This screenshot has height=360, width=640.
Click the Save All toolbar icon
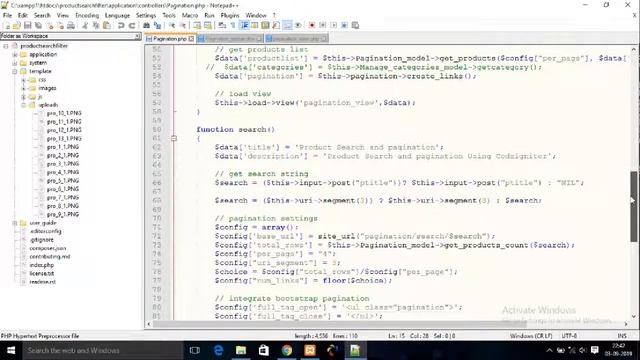click(x=38, y=25)
